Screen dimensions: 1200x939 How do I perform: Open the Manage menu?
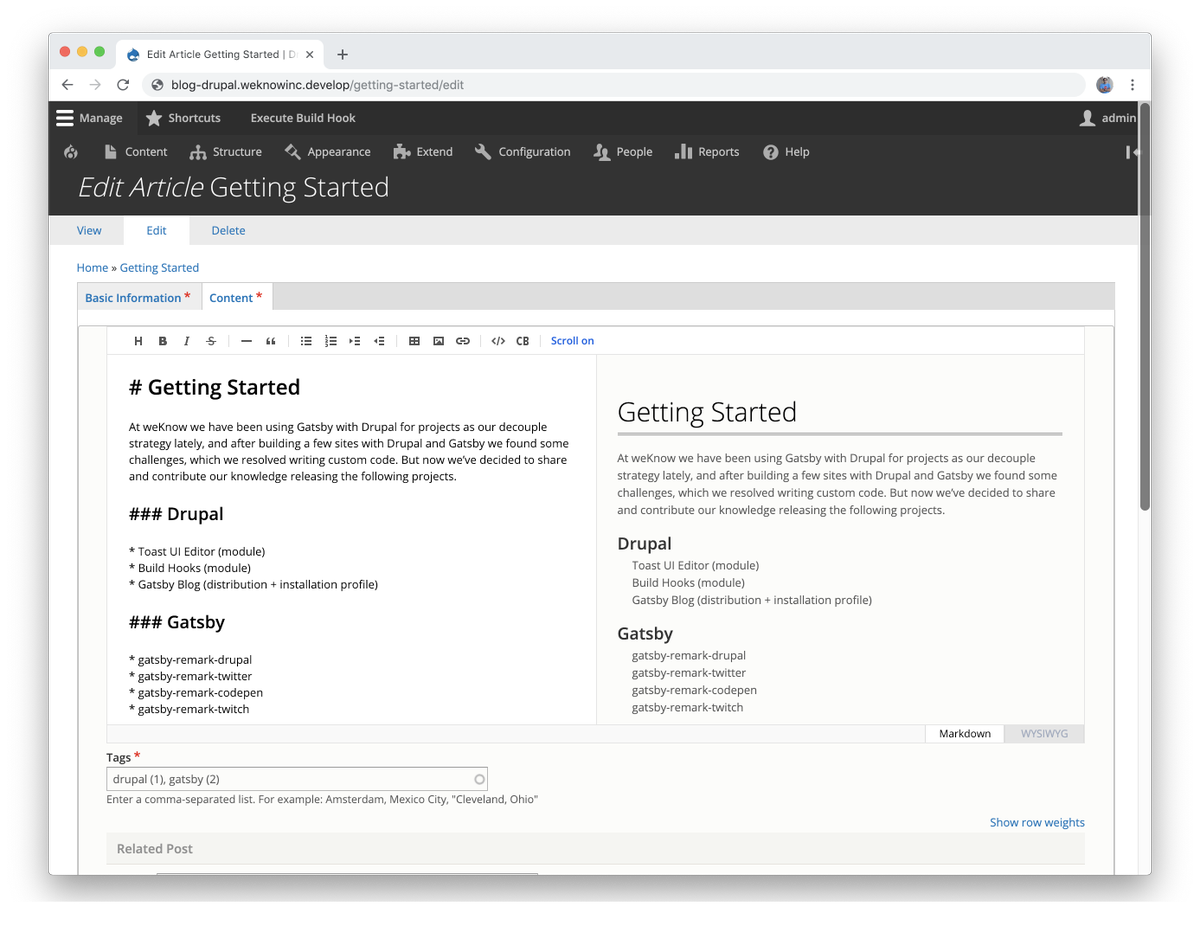click(89, 118)
